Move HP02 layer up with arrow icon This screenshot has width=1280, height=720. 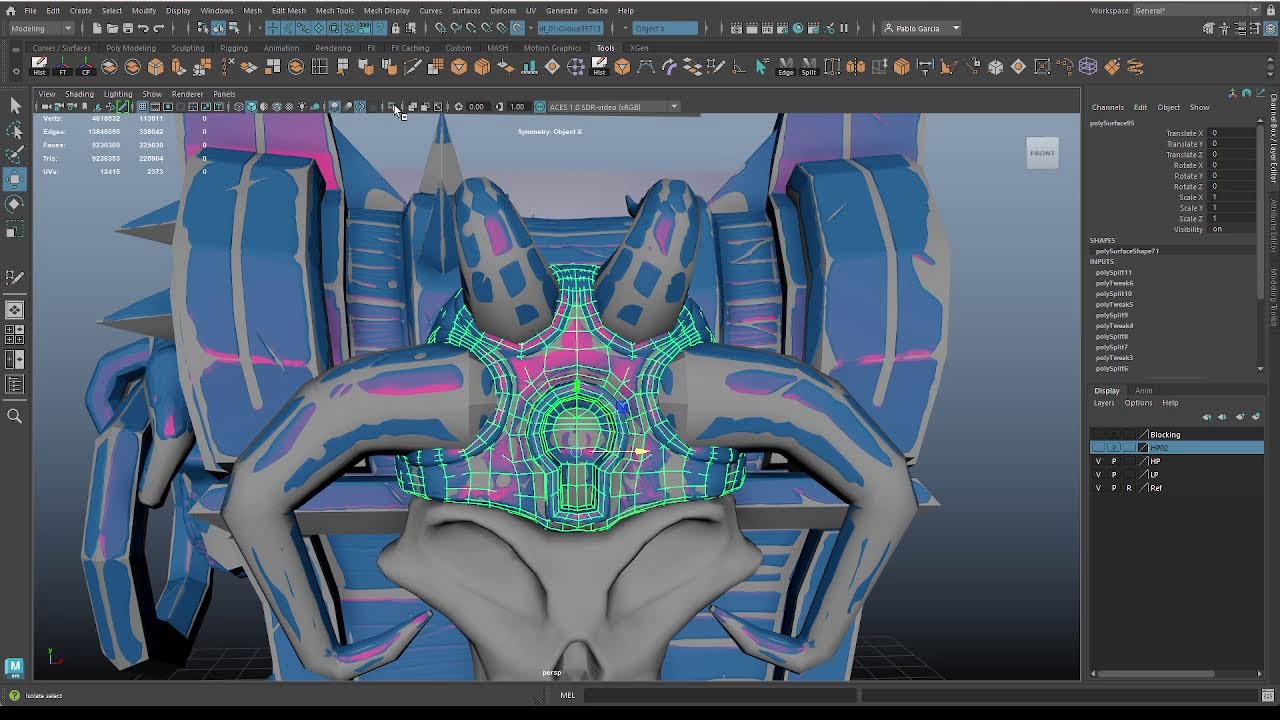pyautogui.click(x=1207, y=416)
